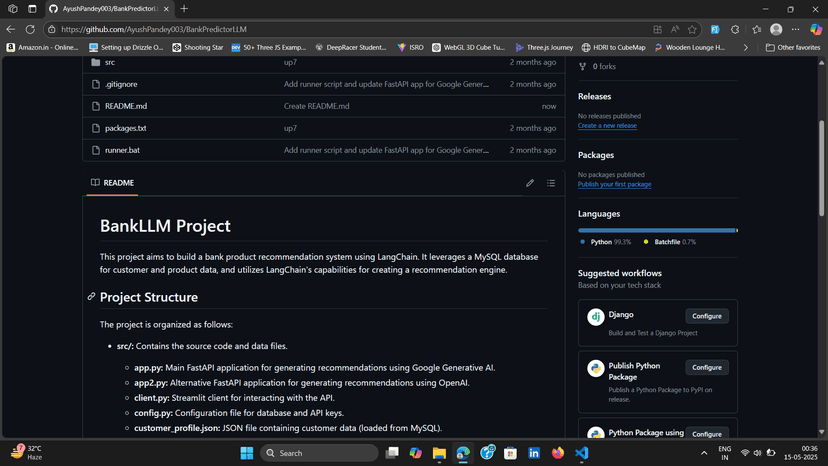Viewport: 828px width, 466px height.
Task: Click the Releases heading
Action: tap(594, 97)
